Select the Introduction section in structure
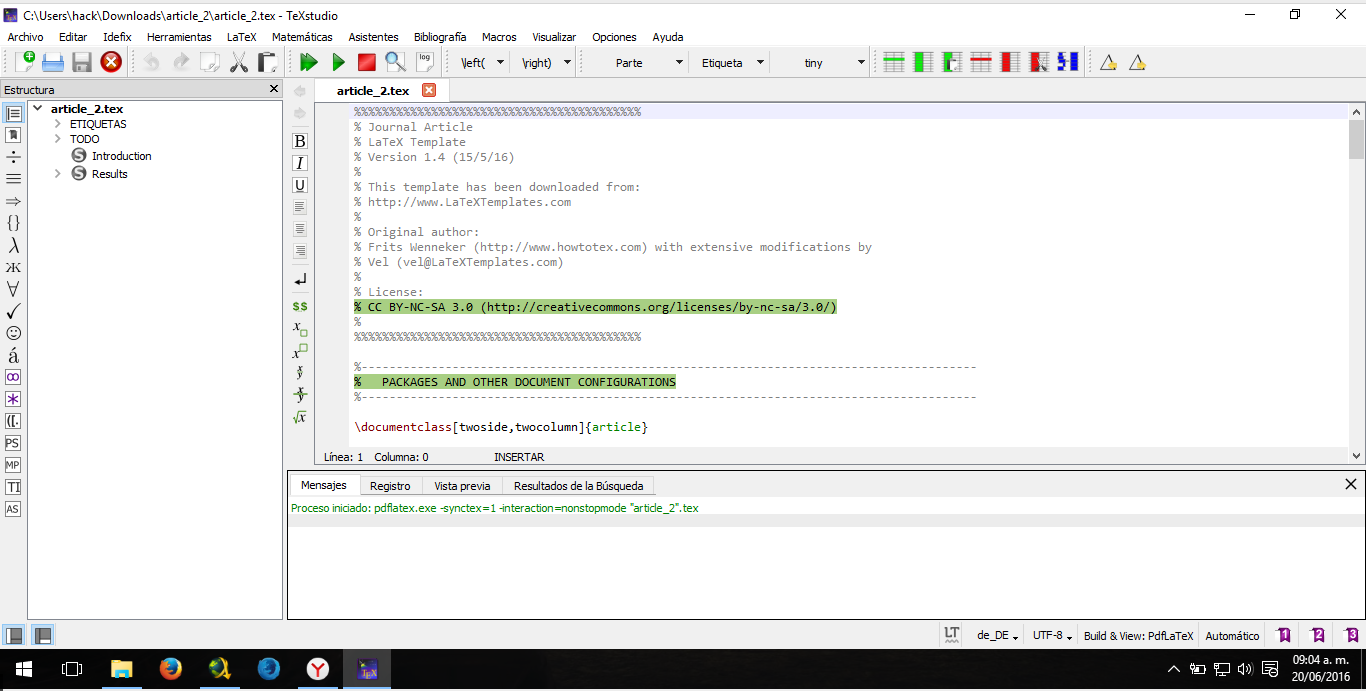The width and height of the screenshot is (1366, 691). [121, 156]
